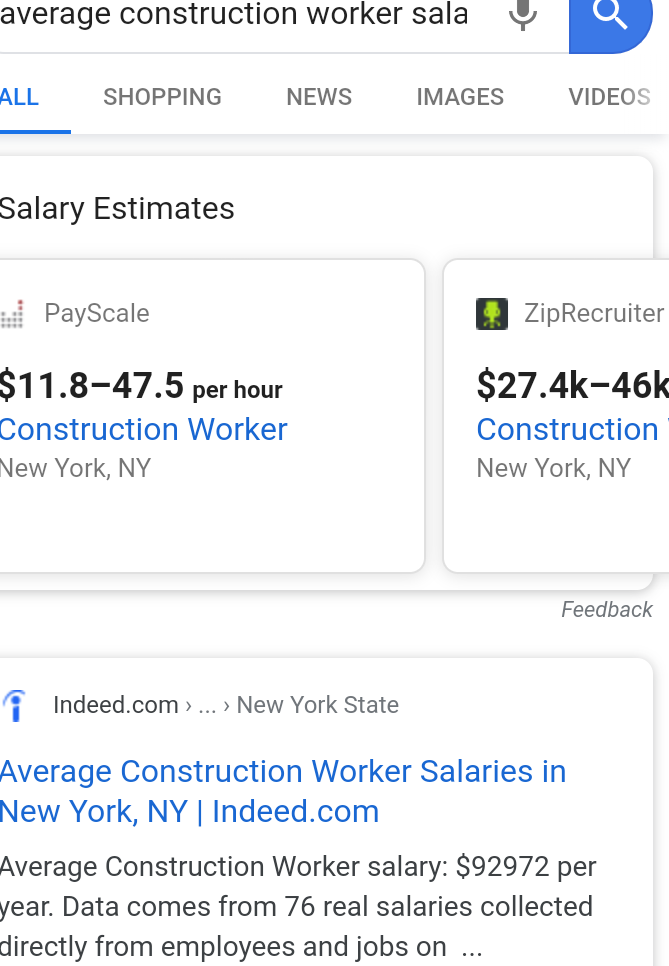The width and height of the screenshot is (669, 966).
Task: Switch to the SHOPPING tab
Action: click(x=162, y=97)
